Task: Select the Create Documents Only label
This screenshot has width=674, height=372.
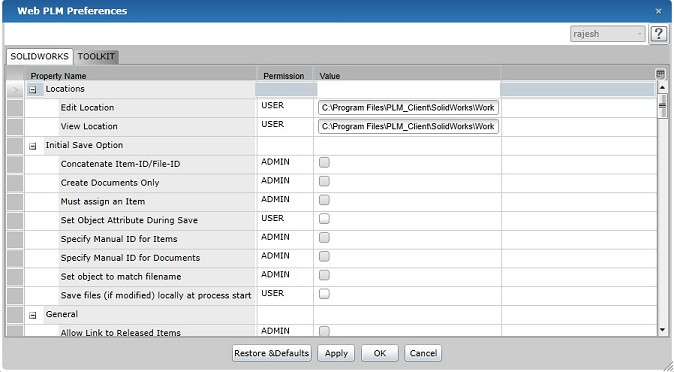Action: [110, 183]
